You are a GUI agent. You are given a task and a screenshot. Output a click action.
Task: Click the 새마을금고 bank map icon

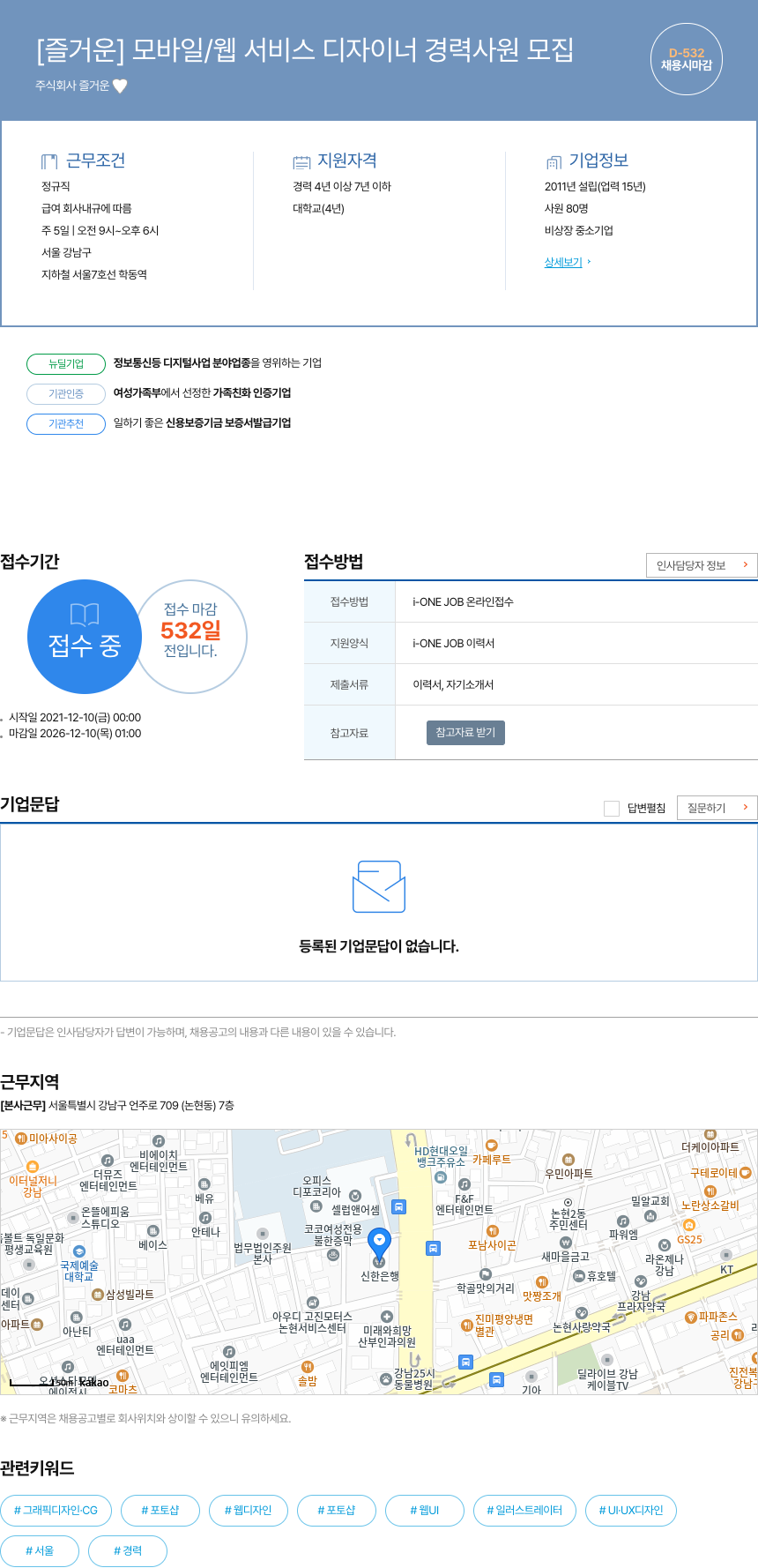pos(566,1242)
